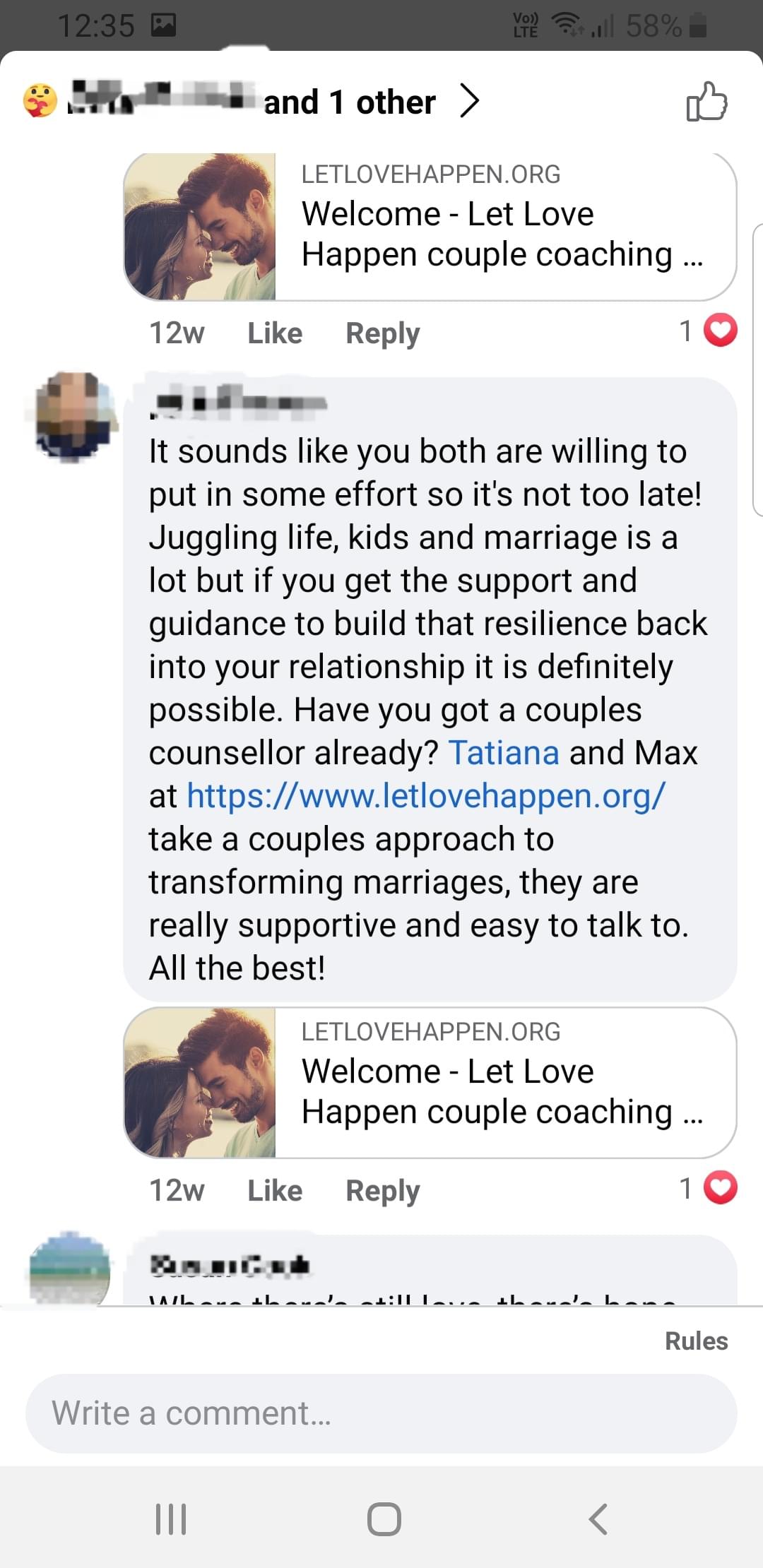Tap the thumbs-up like icon at top
This screenshot has height=1568, width=763.
[706, 102]
